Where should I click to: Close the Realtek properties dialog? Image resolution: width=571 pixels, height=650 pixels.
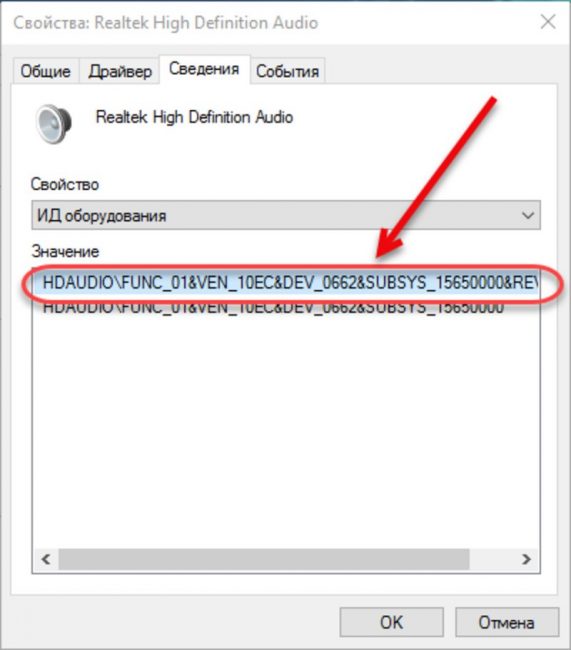tap(548, 22)
